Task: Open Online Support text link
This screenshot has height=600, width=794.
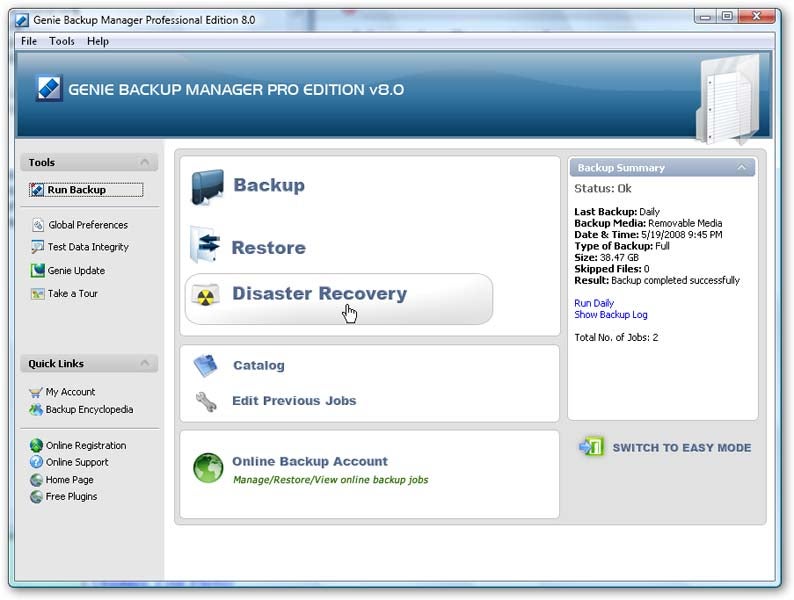Action: [x=77, y=462]
